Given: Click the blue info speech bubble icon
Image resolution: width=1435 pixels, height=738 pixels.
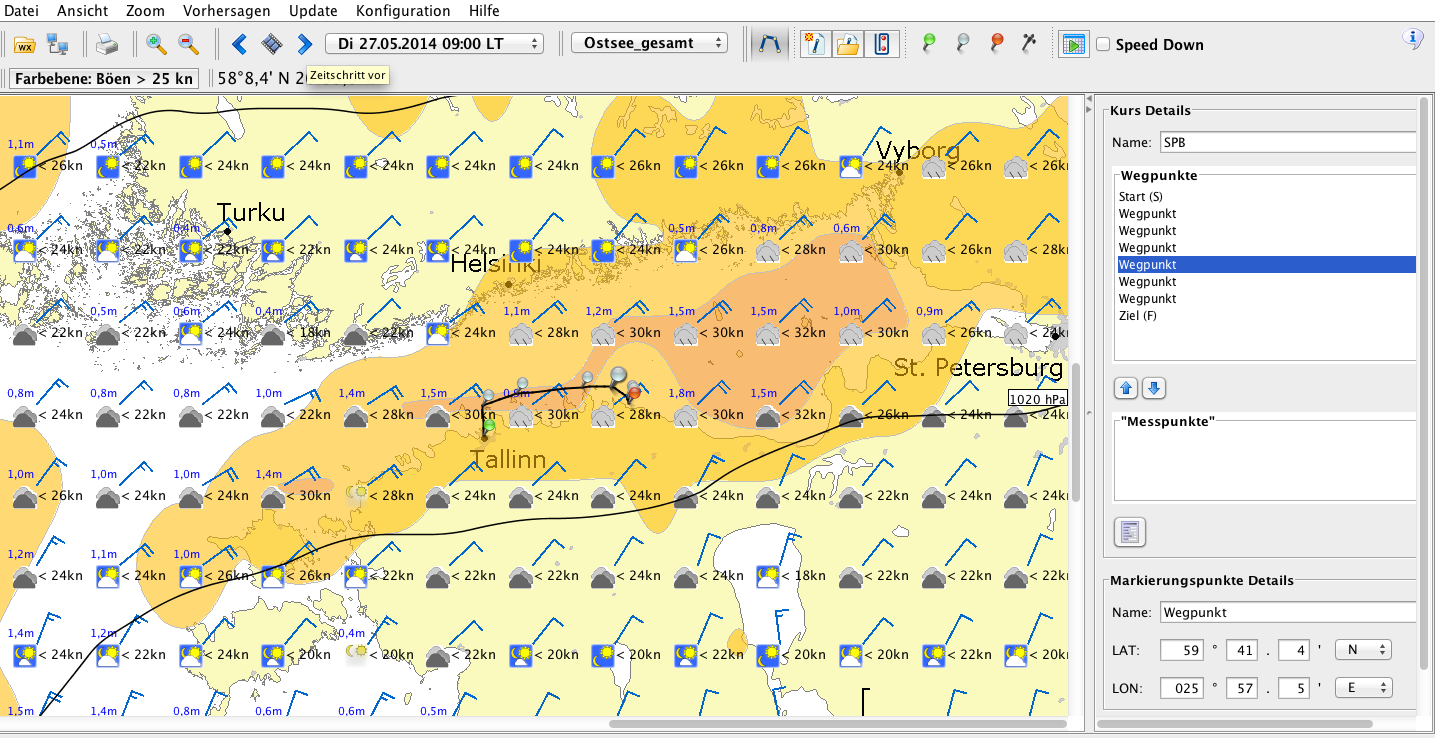Looking at the screenshot, I should tap(1413, 39).
